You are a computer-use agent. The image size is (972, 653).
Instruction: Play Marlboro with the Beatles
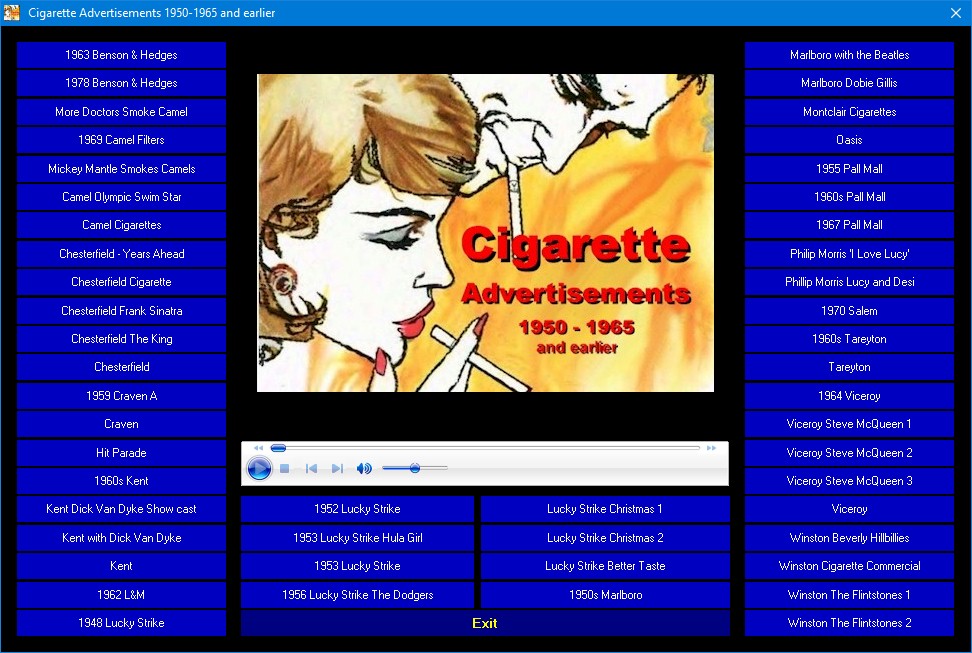[x=849, y=55]
